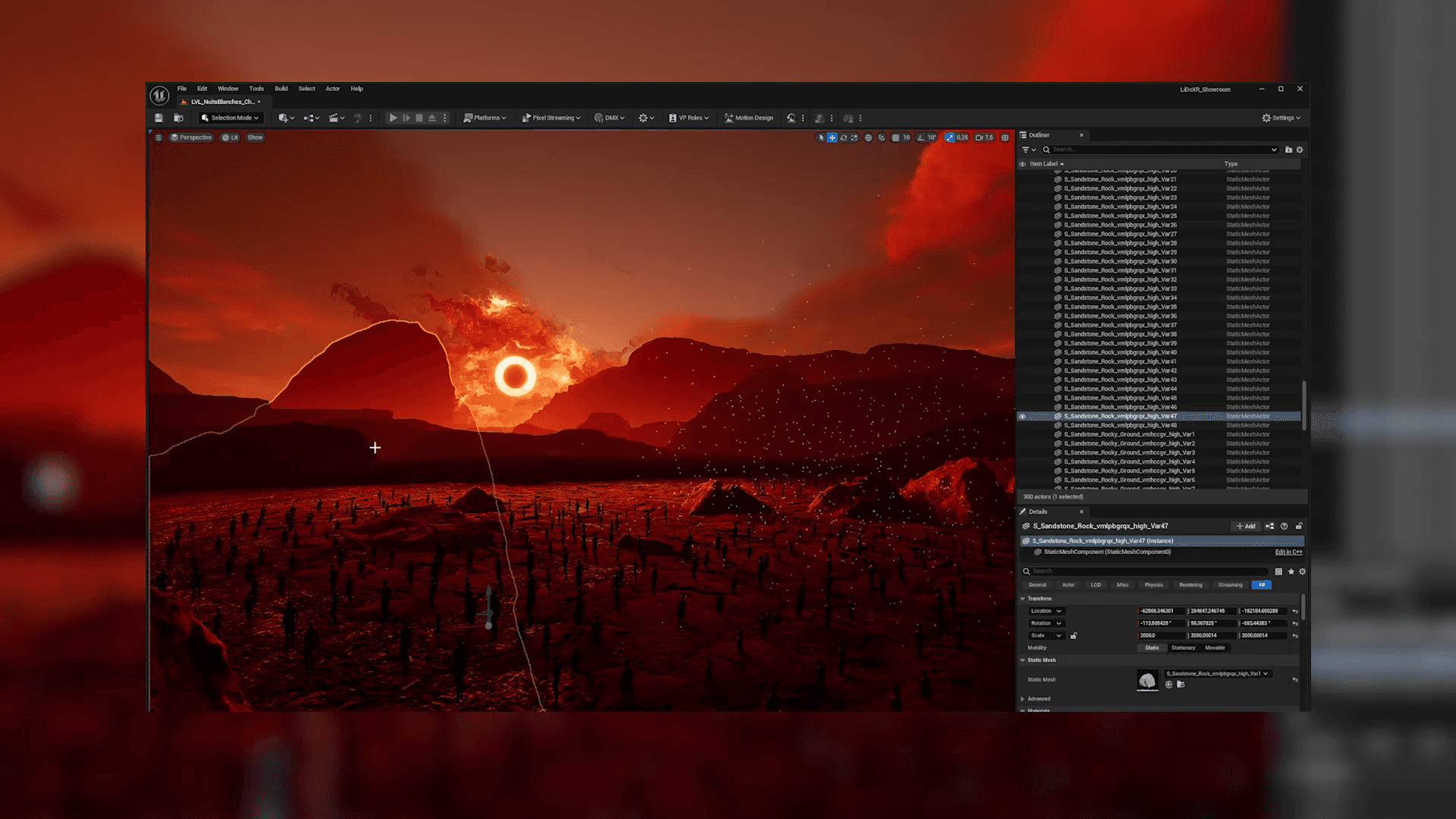
Task: Click the Edit in C++ link
Action: click(x=1288, y=552)
